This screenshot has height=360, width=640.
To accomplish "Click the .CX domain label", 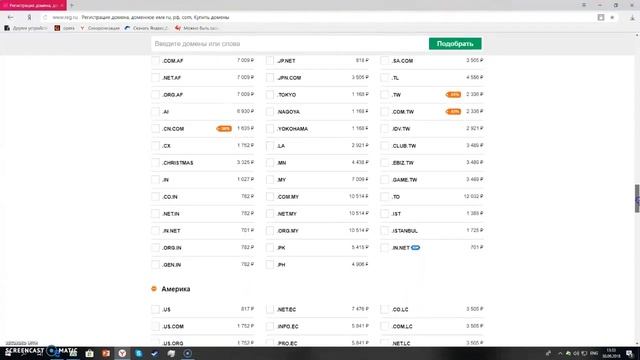I will coord(167,146).
